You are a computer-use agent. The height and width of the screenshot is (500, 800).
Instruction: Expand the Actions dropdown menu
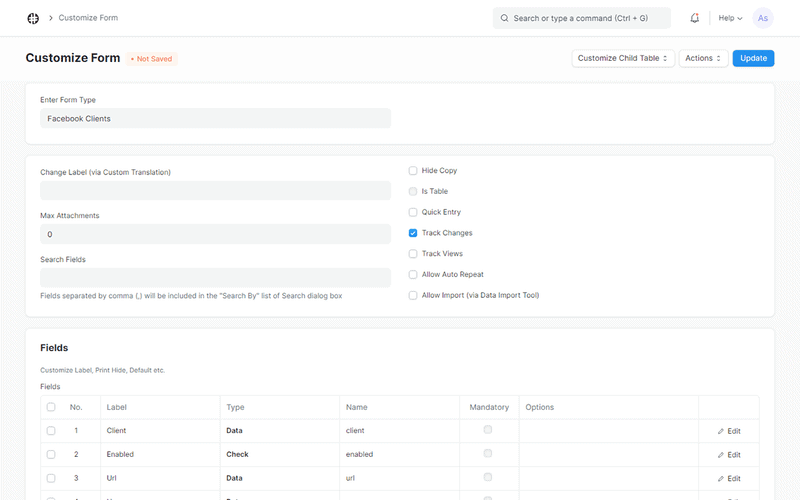(703, 58)
